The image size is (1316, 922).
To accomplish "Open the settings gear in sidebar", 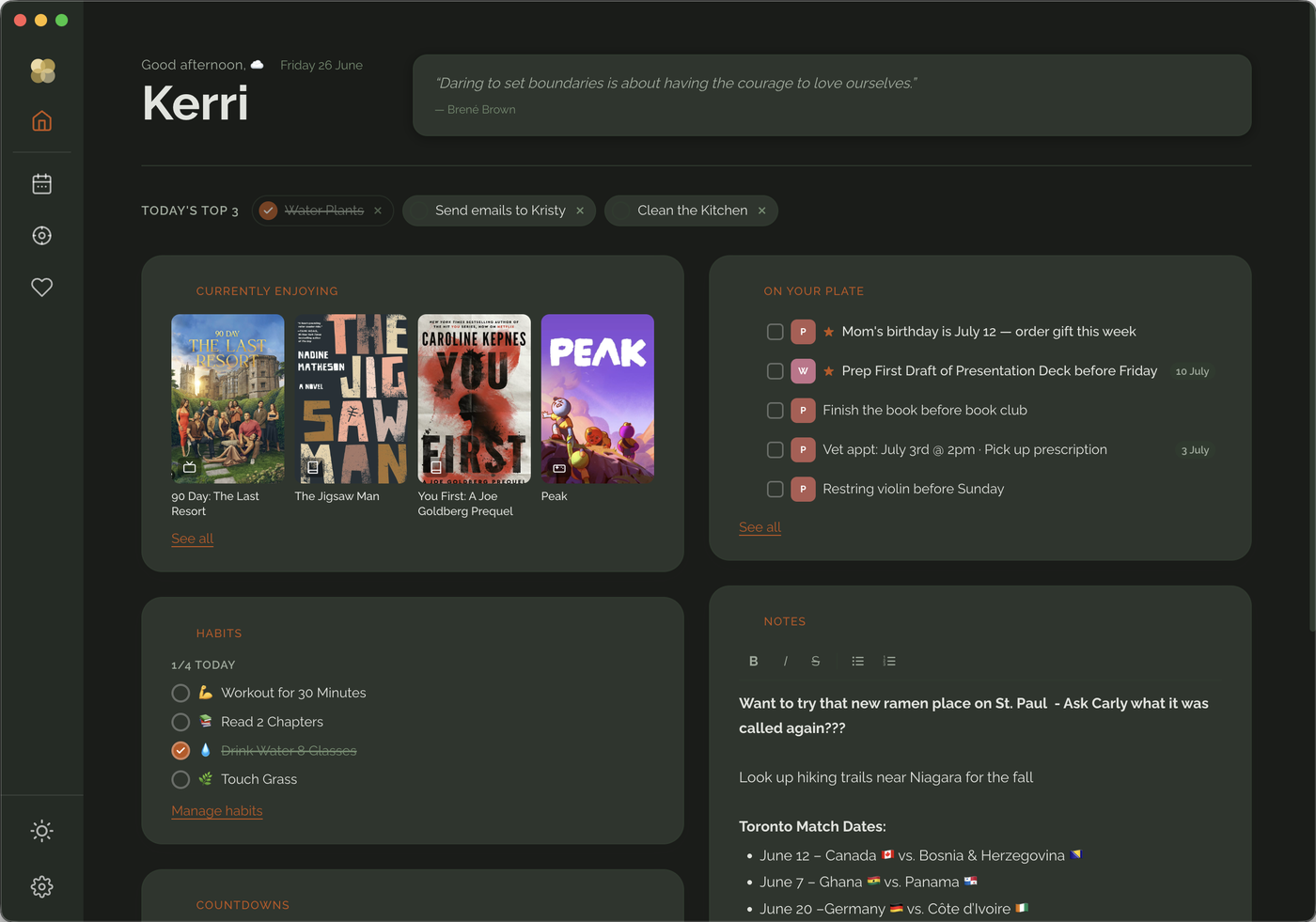I will click(x=41, y=886).
